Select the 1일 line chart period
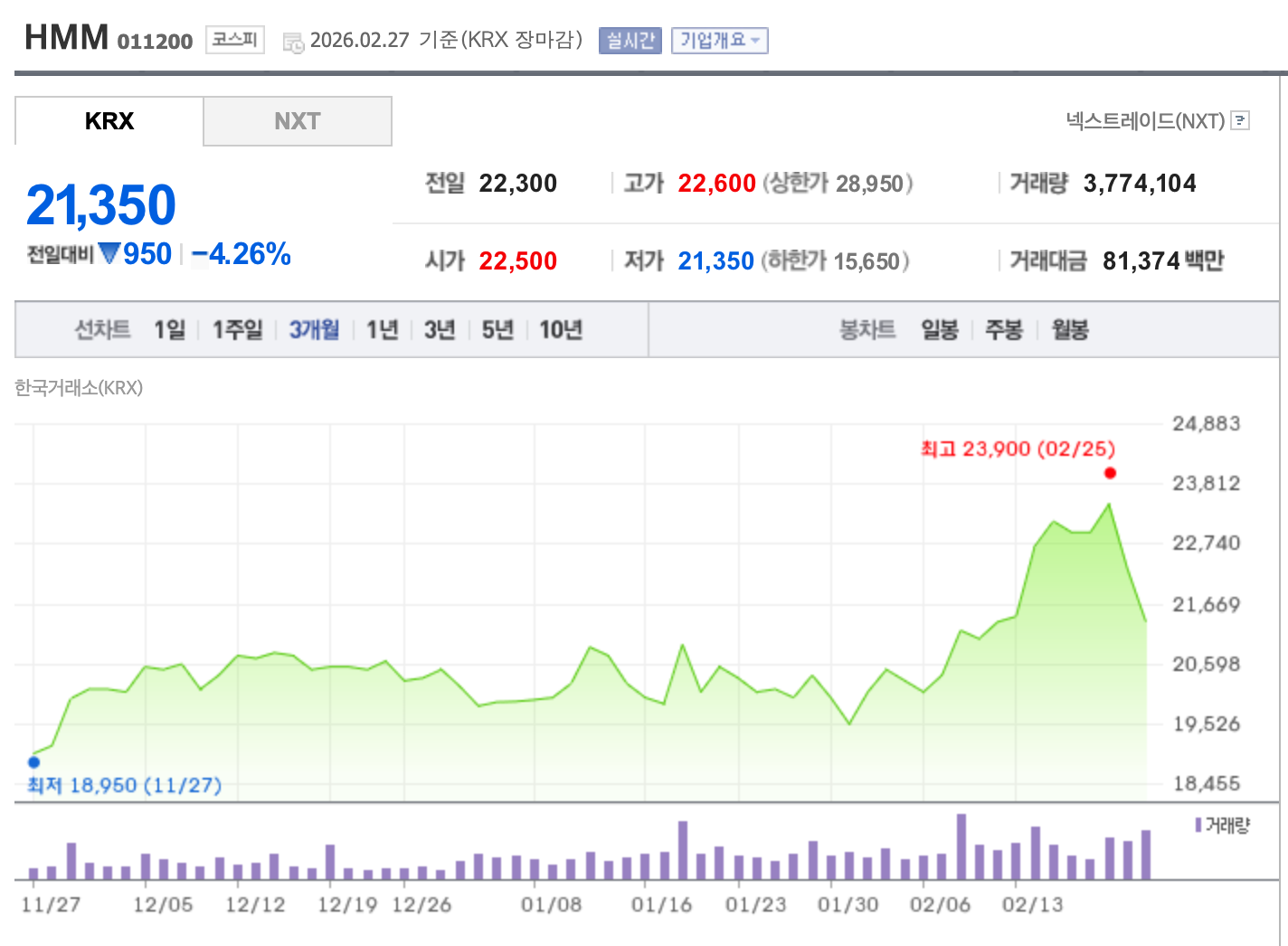The image size is (1288, 946). [169, 330]
